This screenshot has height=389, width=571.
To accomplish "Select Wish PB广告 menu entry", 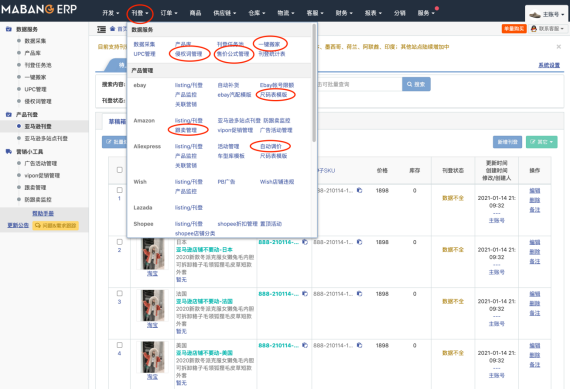I will coord(226,182).
